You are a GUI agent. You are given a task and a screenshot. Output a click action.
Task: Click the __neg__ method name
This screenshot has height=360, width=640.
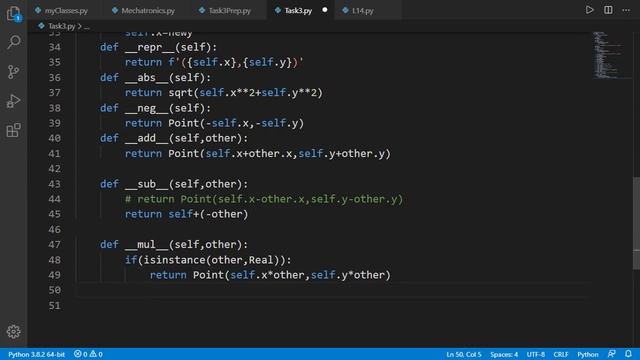click(147, 108)
